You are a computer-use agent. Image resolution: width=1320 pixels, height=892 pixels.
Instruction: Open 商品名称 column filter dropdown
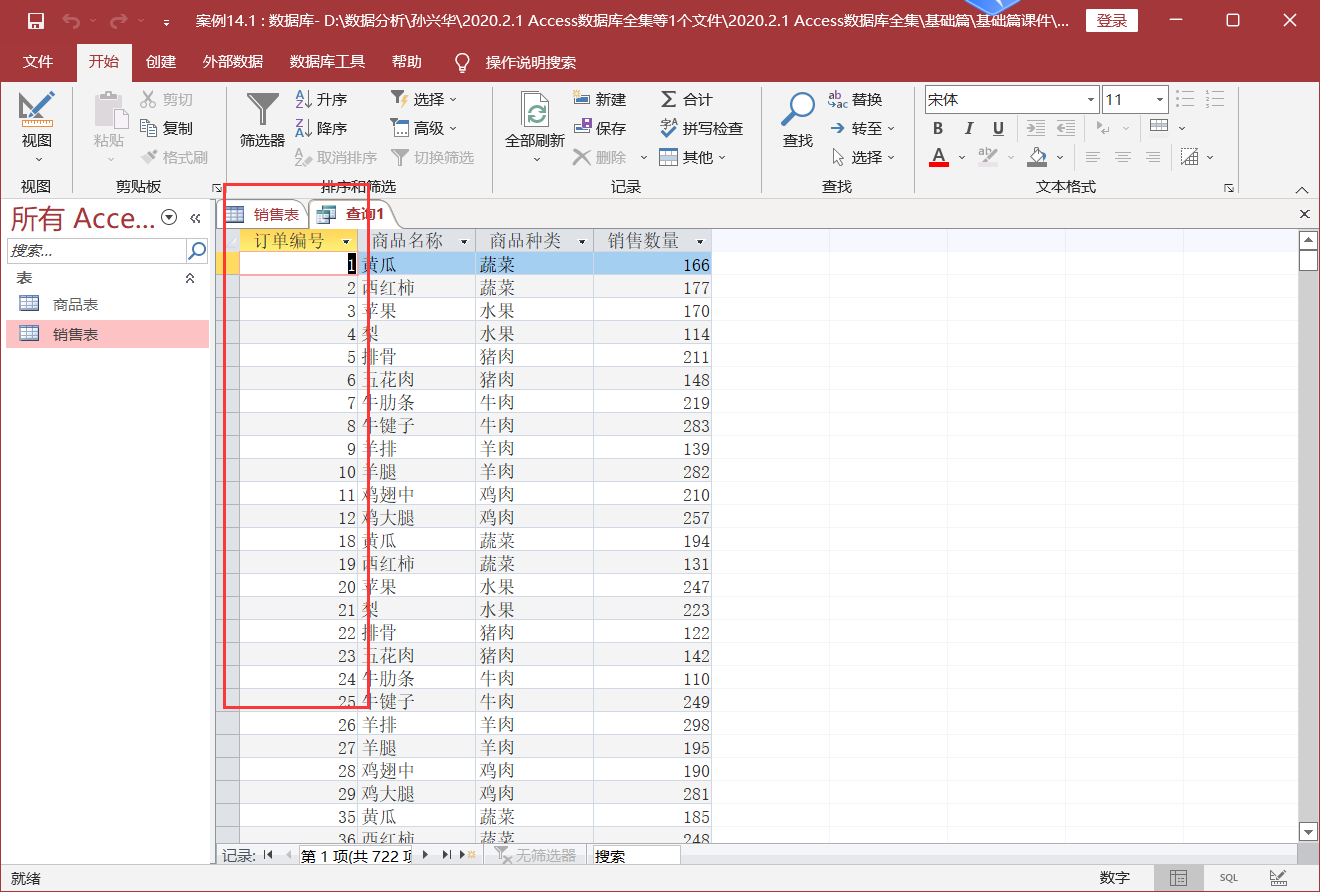tap(464, 242)
